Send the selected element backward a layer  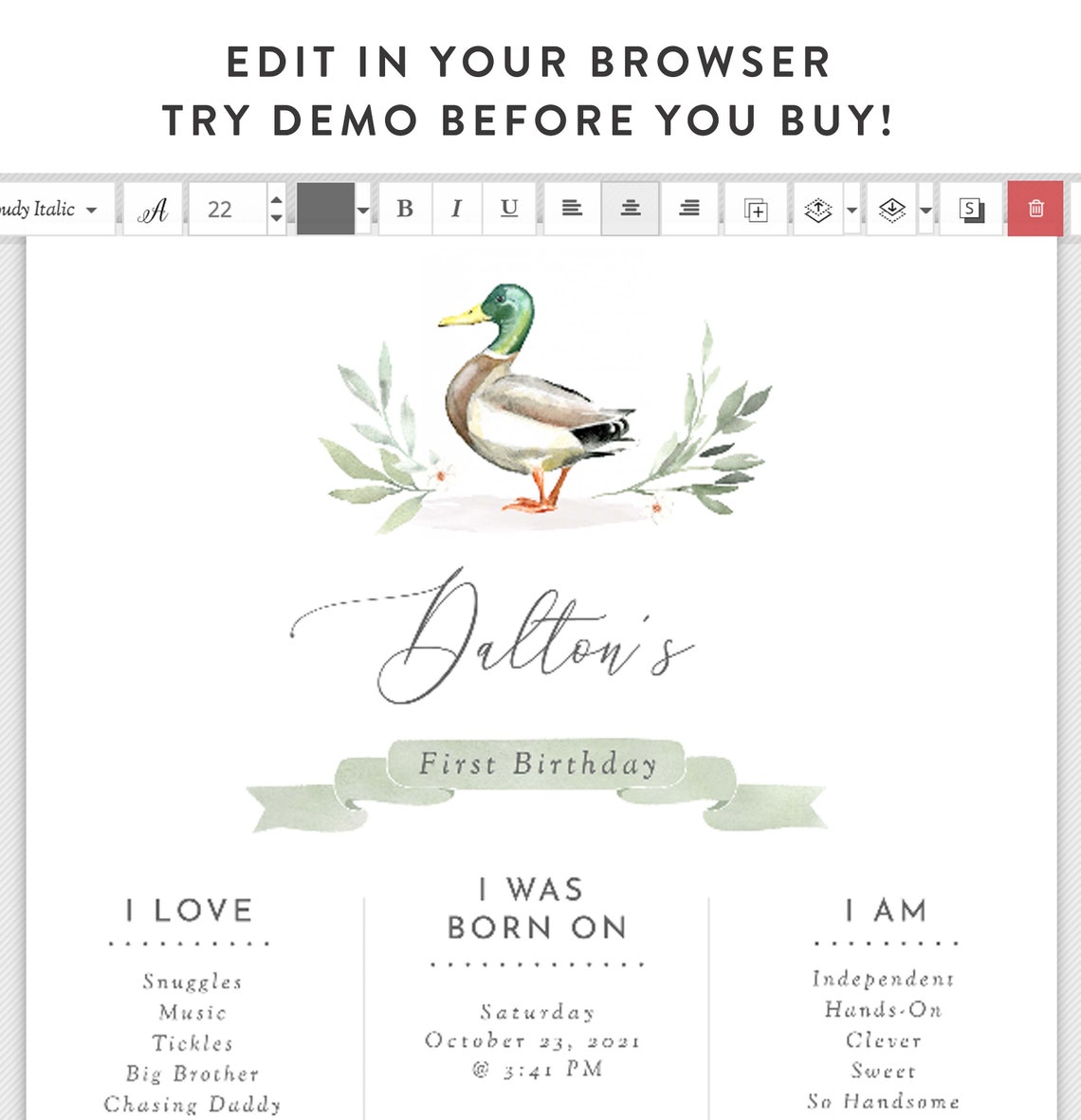891,209
